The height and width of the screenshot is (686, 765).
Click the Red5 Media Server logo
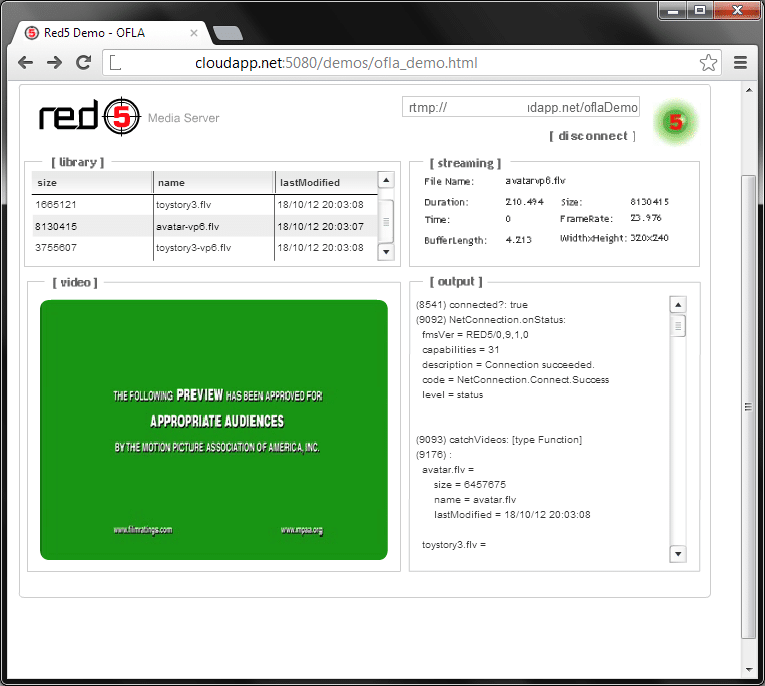(x=85, y=117)
